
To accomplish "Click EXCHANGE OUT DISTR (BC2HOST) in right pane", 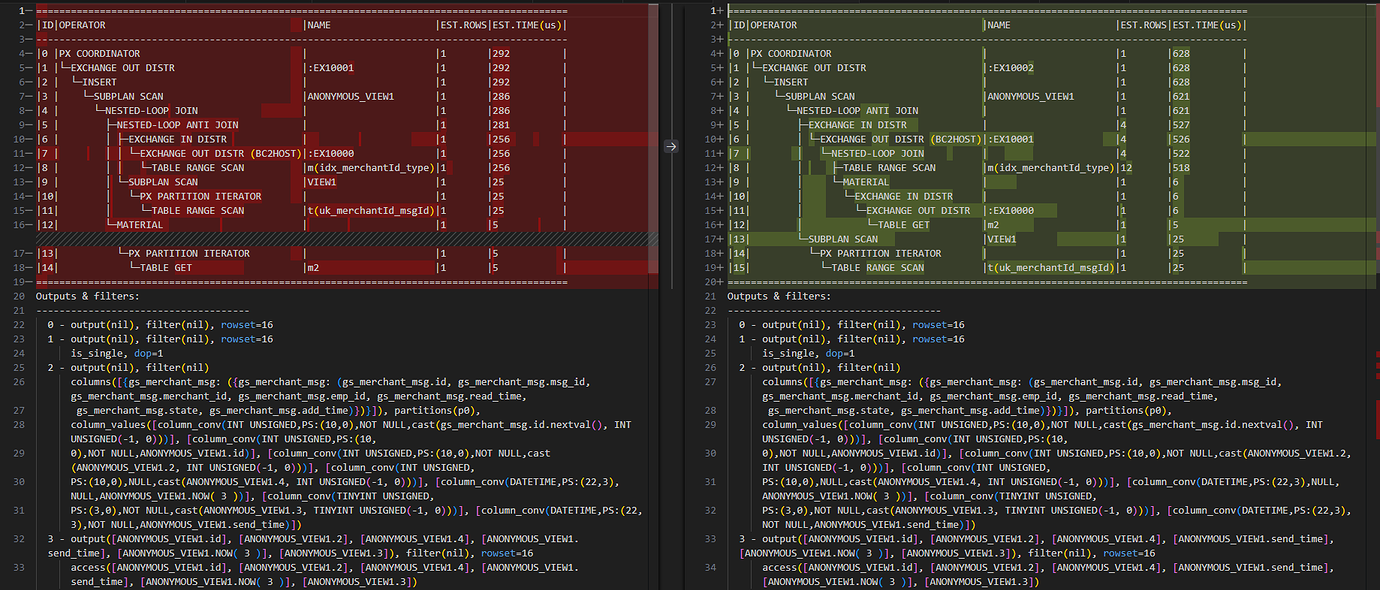I will 902,139.
